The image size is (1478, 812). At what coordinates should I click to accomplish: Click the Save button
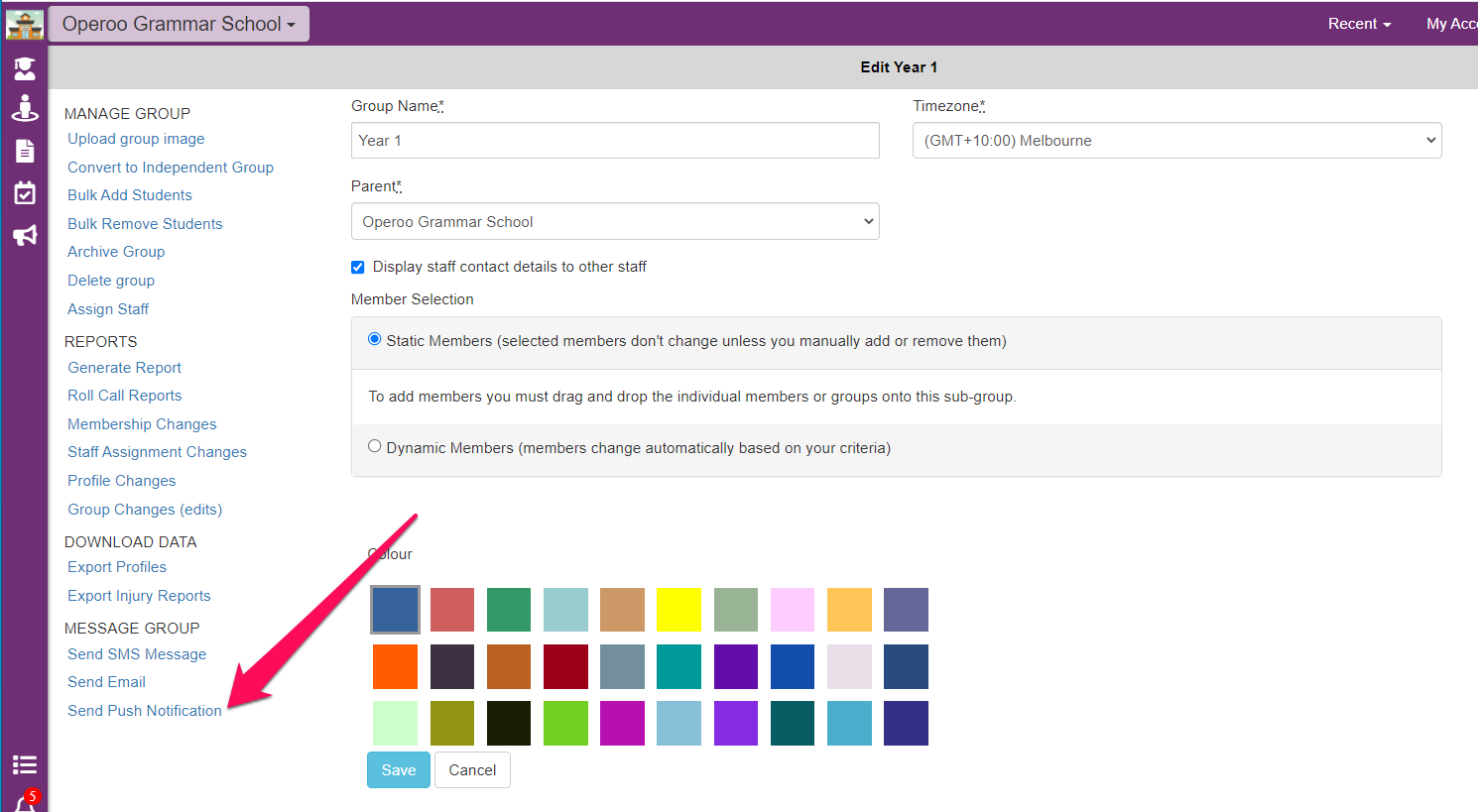click(398, 770)
